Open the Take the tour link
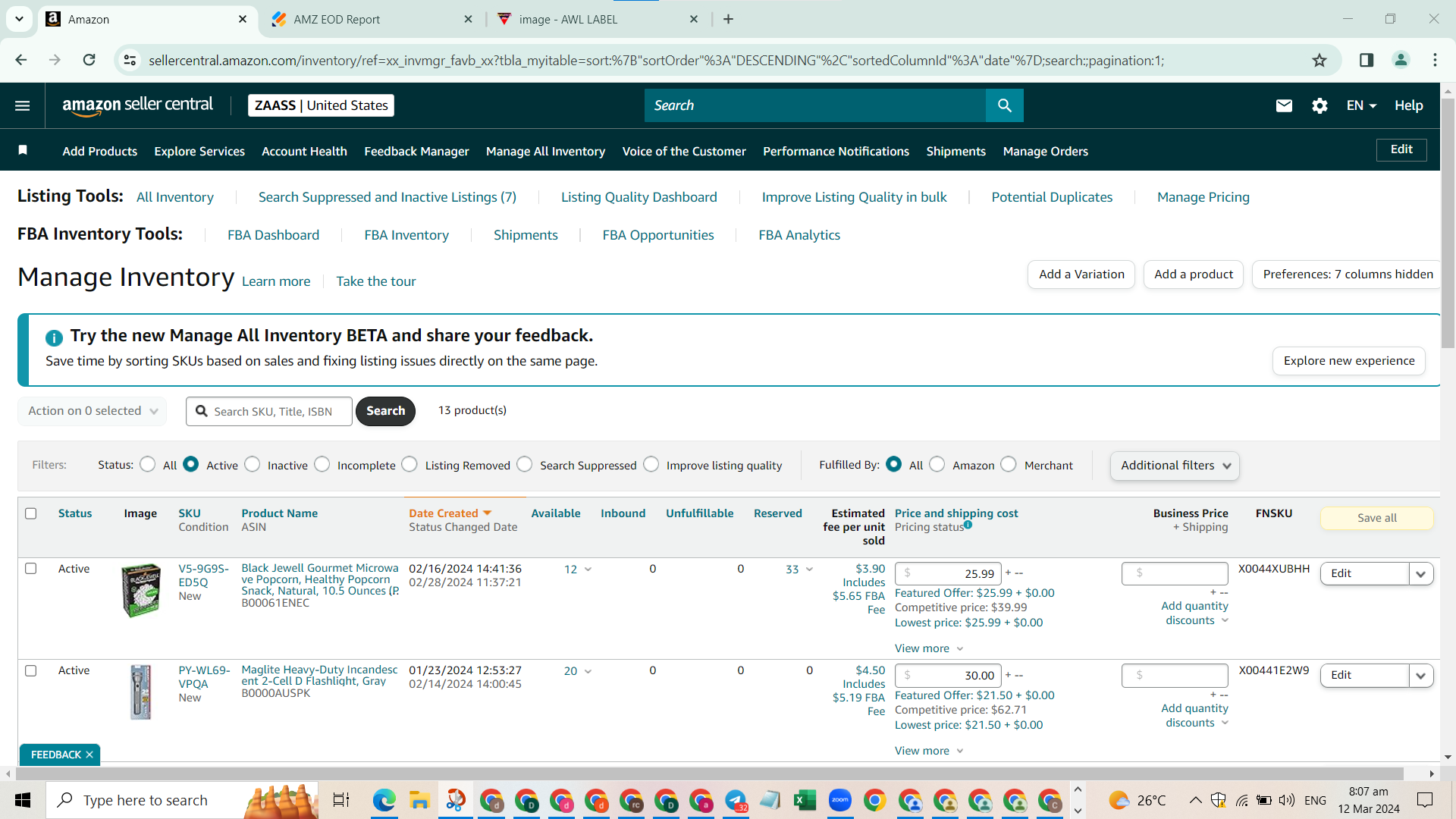The width and height of the screenshot is (1456, 819). pos(376,281)
